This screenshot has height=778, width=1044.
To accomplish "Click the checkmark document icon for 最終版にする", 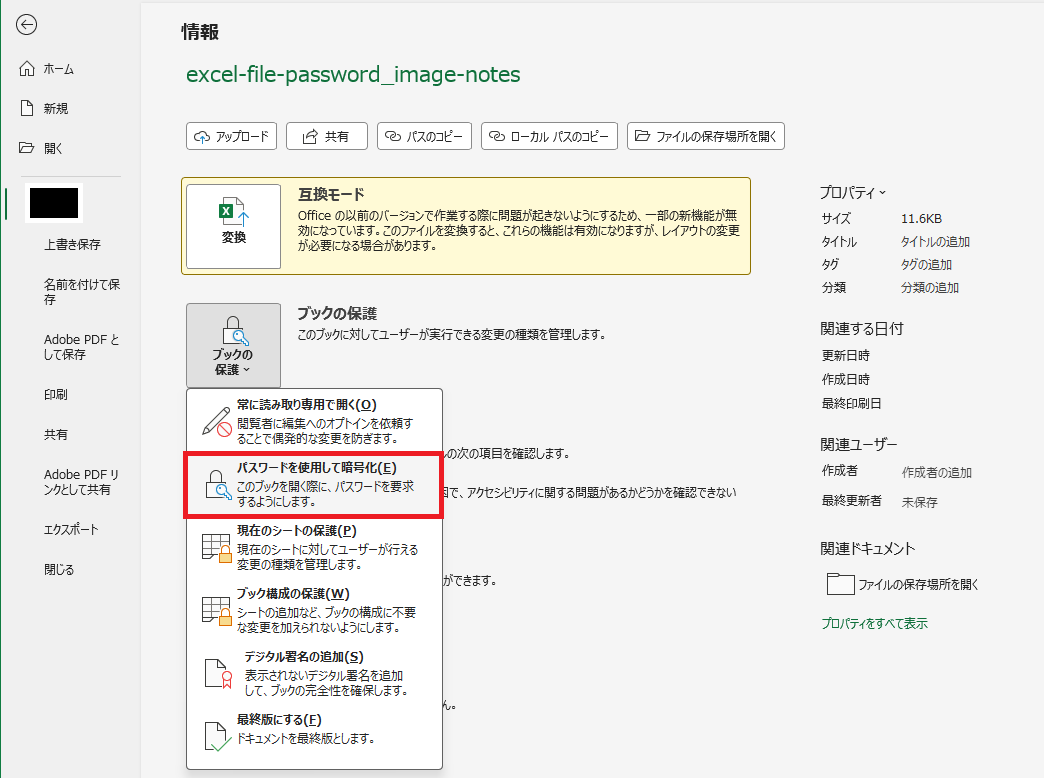I will click(217, 737).
